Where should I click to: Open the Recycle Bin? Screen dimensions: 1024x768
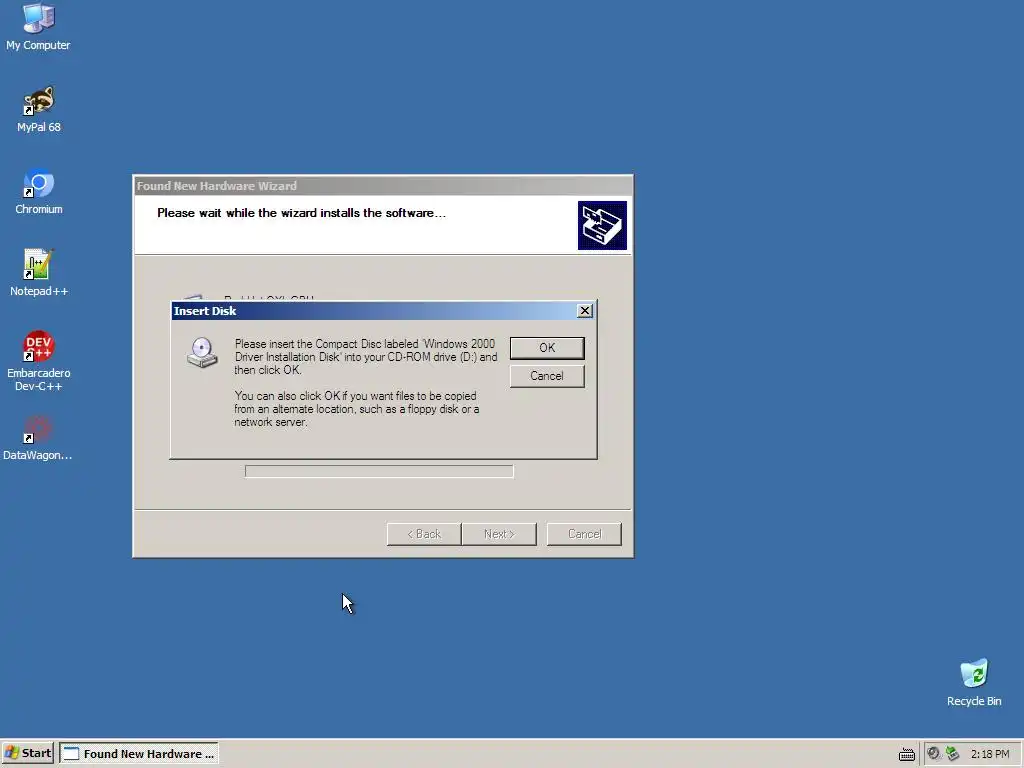tap(974, 682)
